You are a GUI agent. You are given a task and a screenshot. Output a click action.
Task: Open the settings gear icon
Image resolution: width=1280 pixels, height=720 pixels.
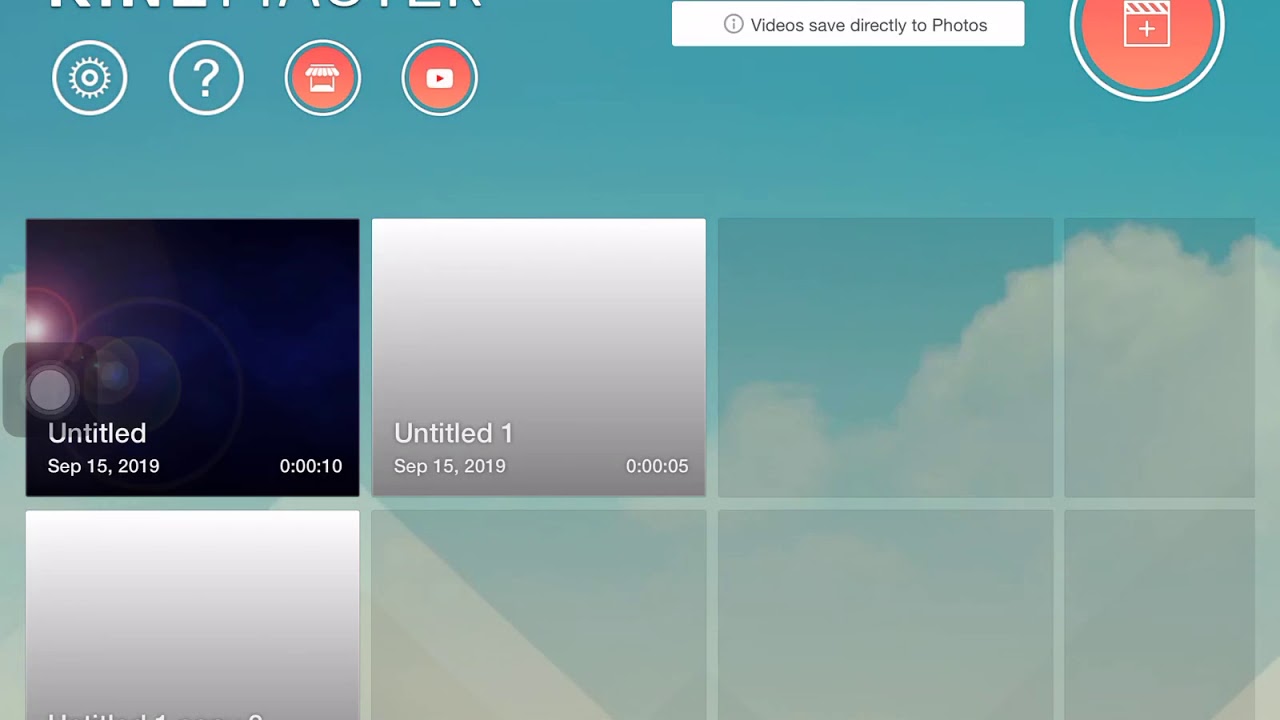[x=90, y=78]
